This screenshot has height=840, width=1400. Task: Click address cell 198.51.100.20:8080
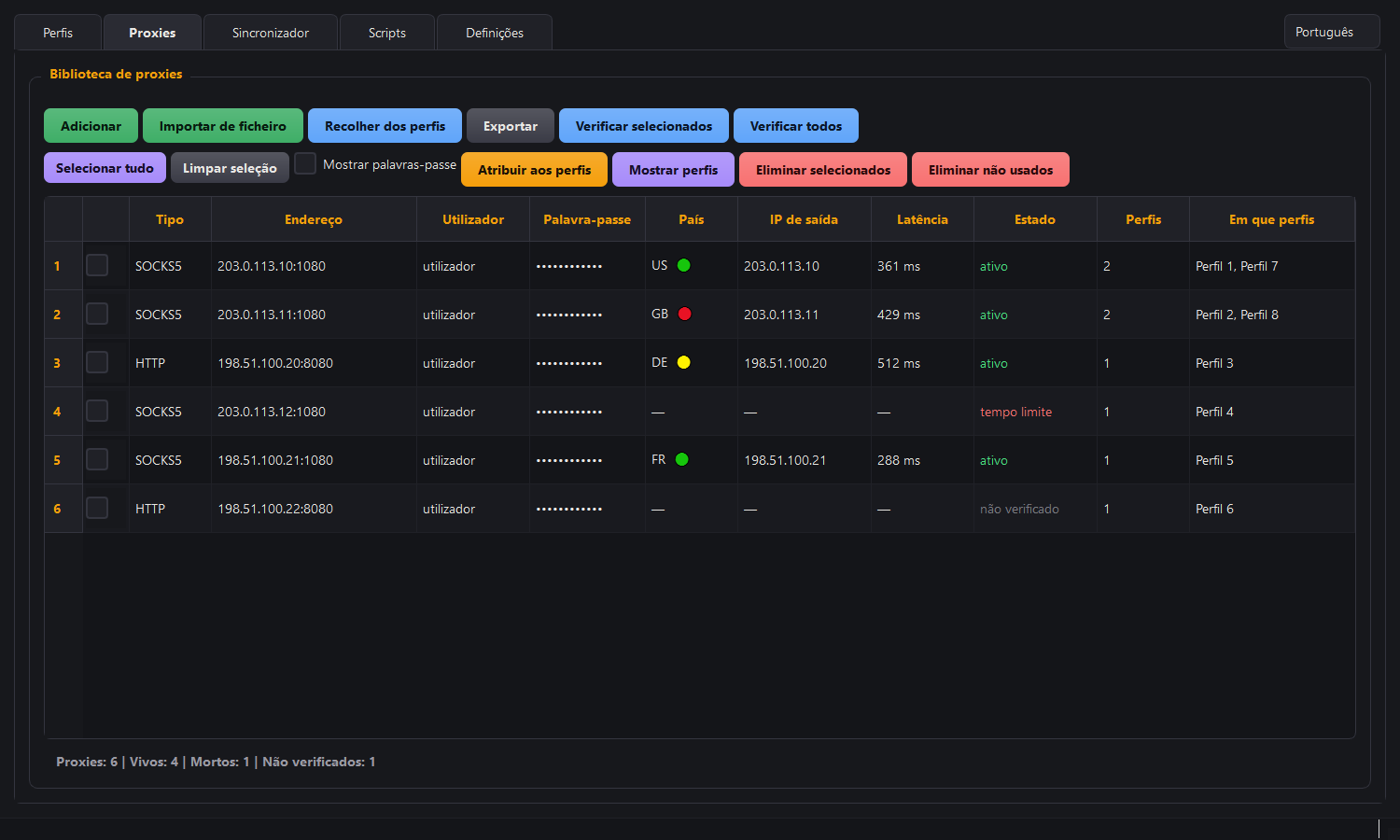314,363
